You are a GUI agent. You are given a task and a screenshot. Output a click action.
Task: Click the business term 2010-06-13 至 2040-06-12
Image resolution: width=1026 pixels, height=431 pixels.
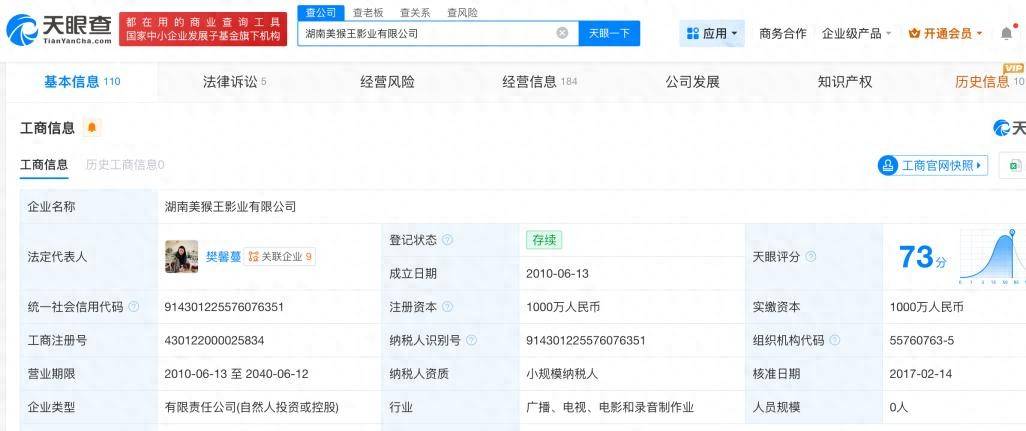(x=236, y=374)
